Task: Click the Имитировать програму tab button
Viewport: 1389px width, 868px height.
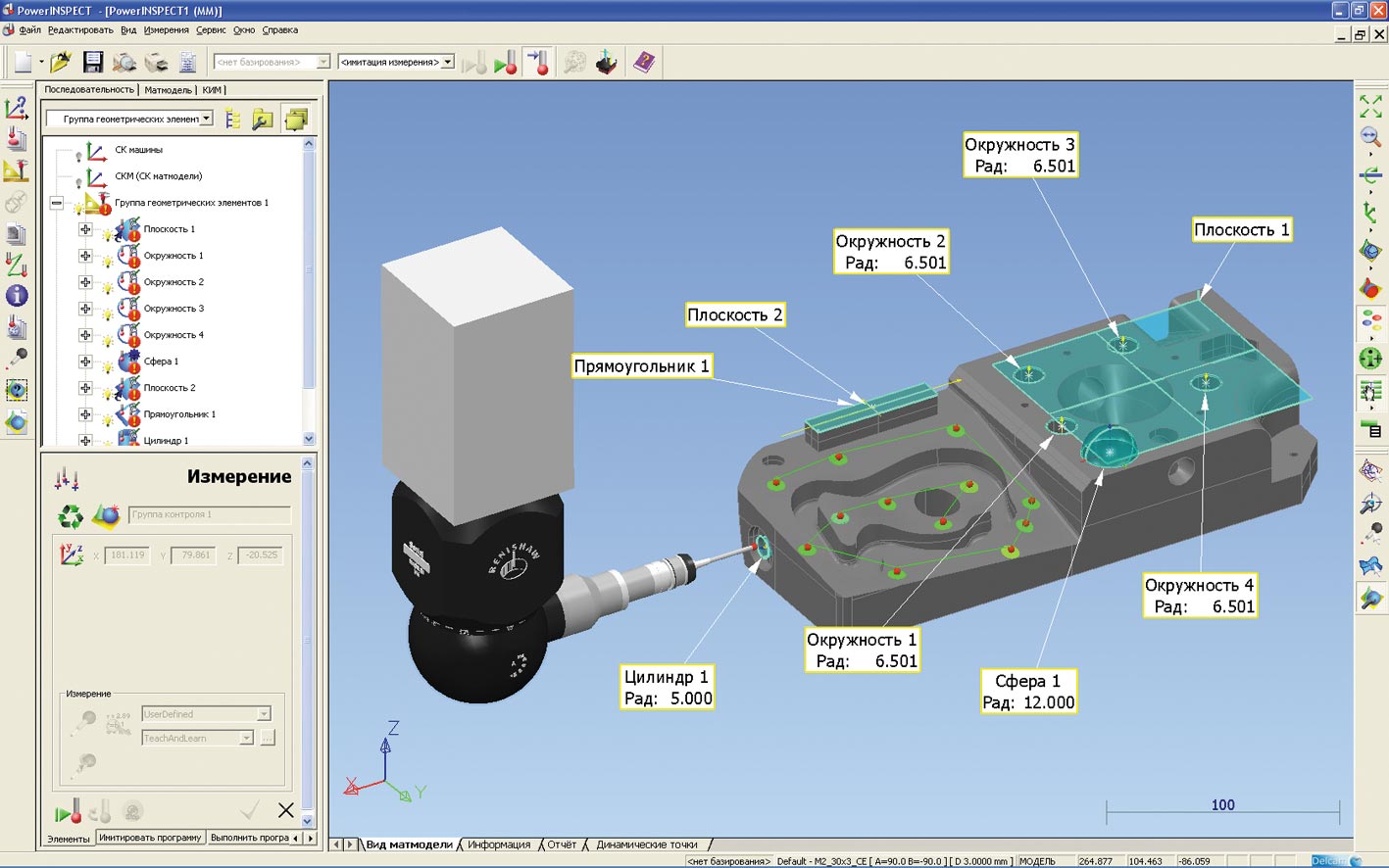Action: click(x=150, y=838)
